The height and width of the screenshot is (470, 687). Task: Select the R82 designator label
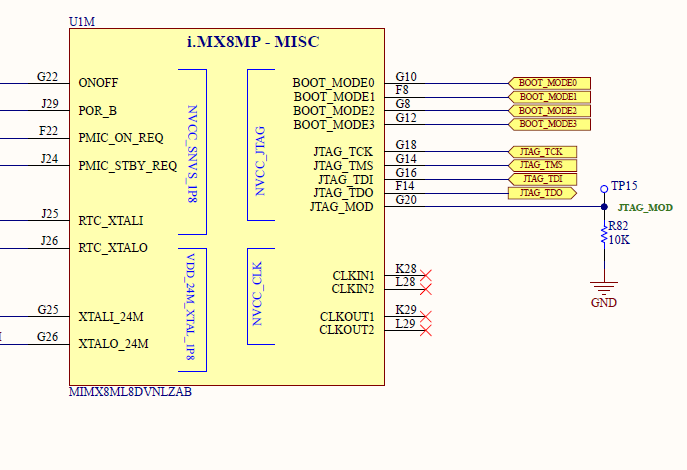click(x=618, y=226)
